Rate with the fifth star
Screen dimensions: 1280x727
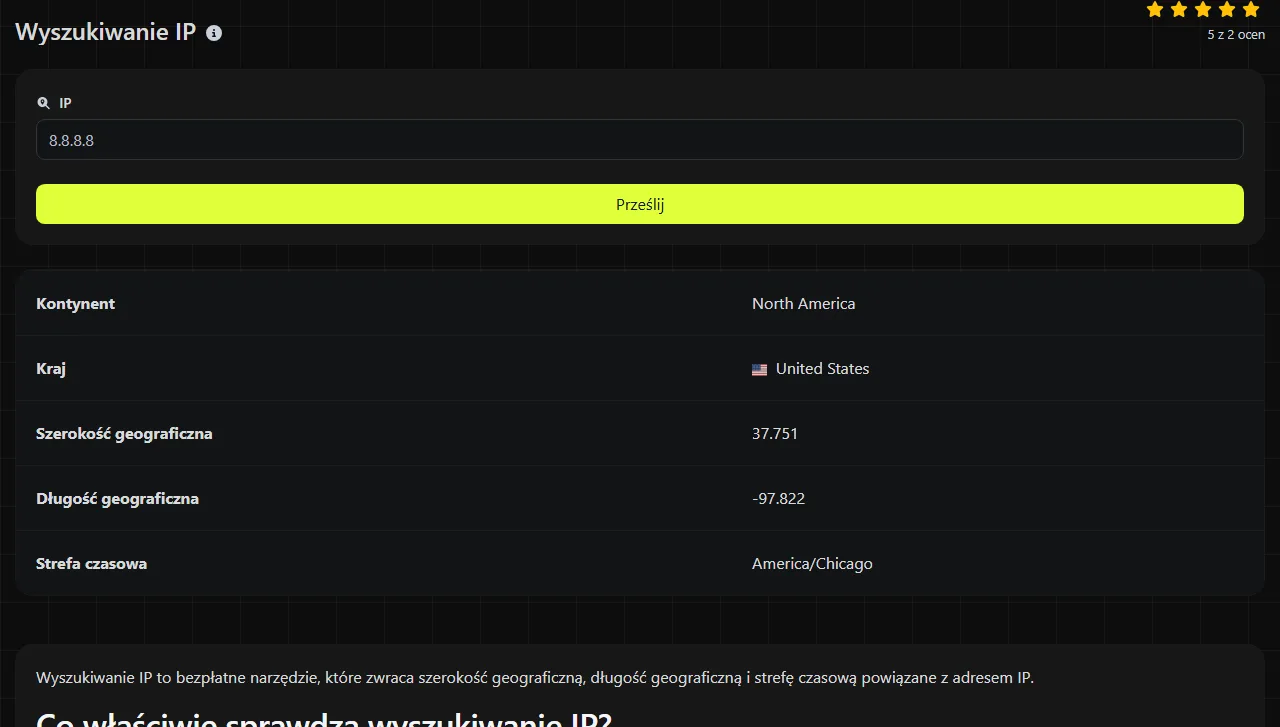click(1251, 10)
